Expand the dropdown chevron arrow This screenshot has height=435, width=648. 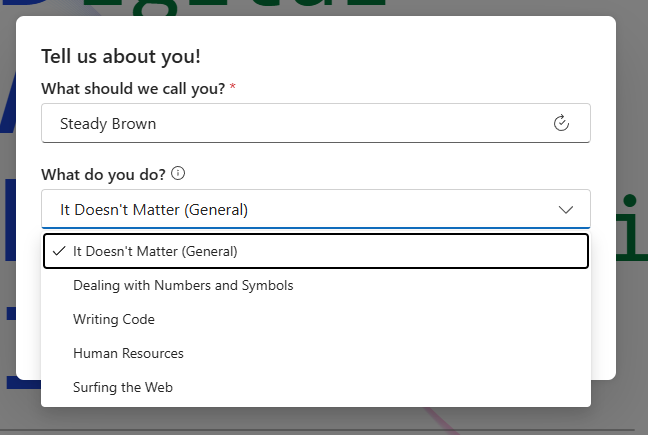click(565, 209)
